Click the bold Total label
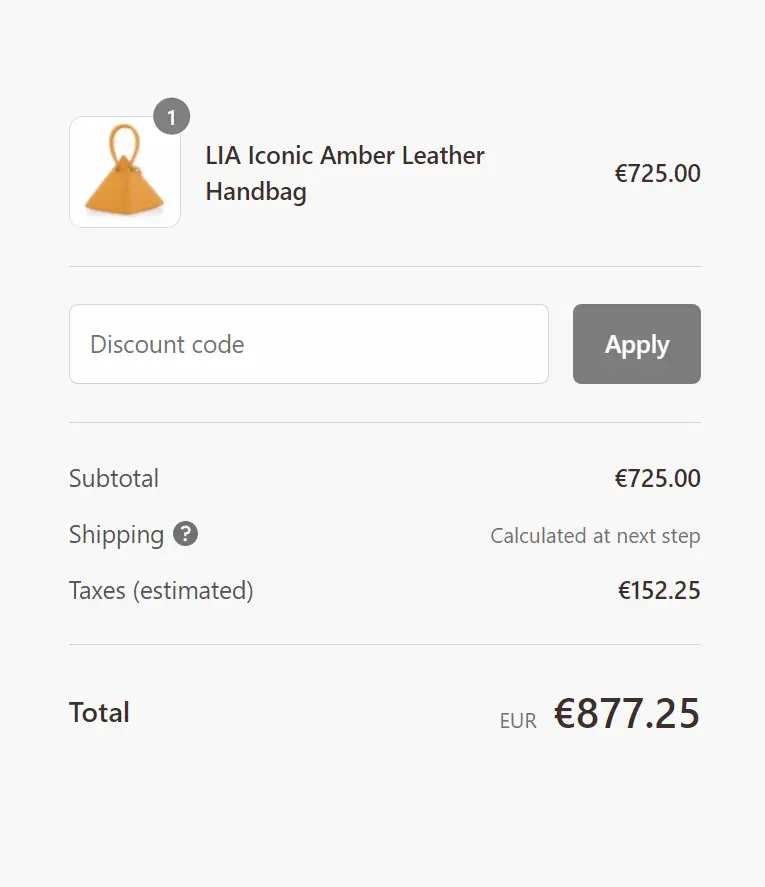 tap(99, 713)
